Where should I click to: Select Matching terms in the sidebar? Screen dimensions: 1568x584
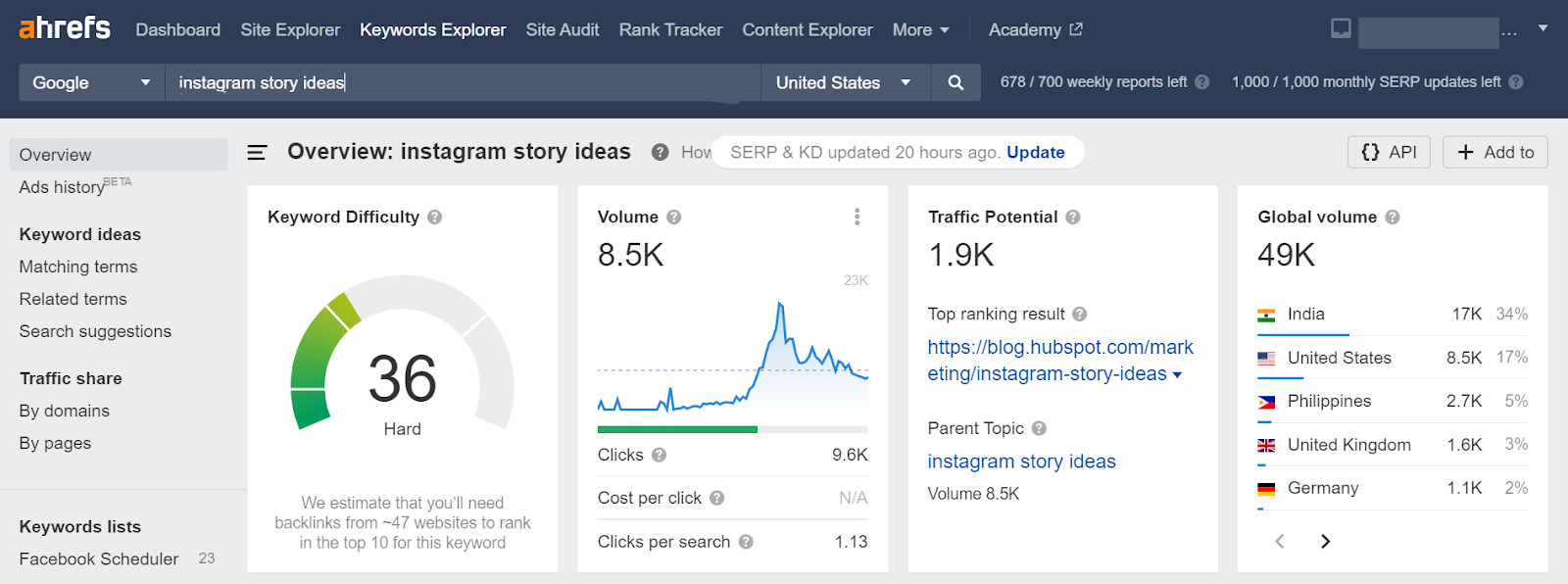(78, 267)
